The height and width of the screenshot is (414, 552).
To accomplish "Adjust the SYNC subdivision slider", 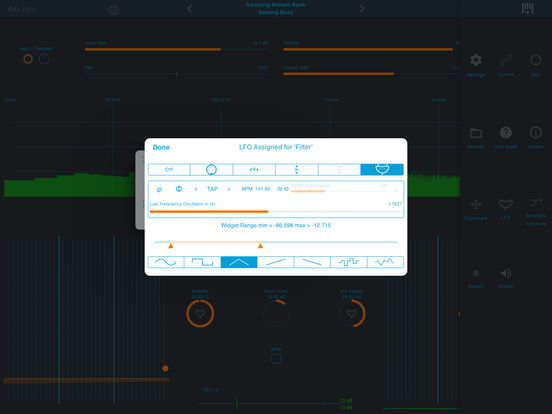I will pyautogui.click(x=340, y=191).
